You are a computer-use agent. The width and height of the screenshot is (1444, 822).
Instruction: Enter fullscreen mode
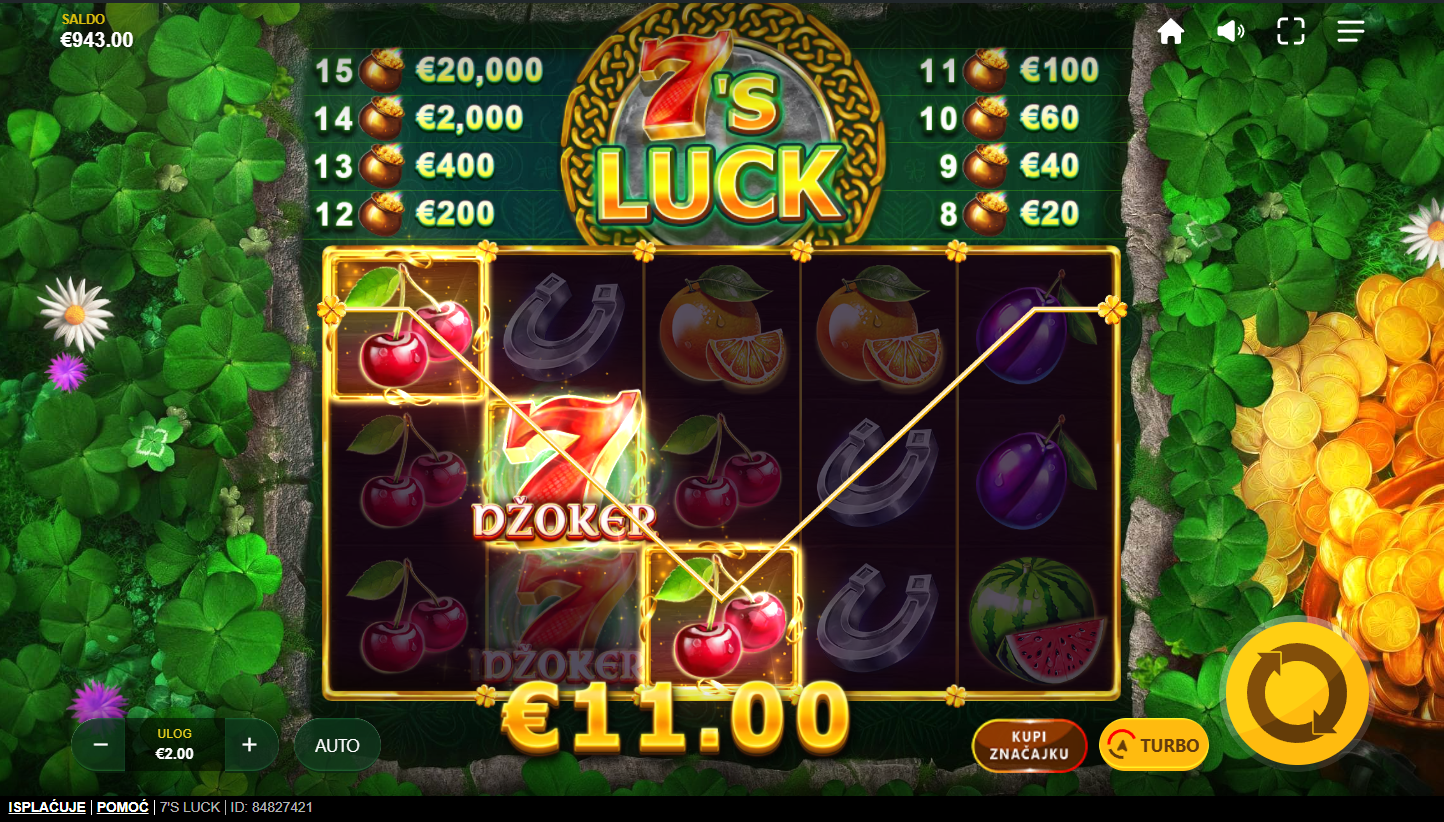click(x=1291, y=31)
